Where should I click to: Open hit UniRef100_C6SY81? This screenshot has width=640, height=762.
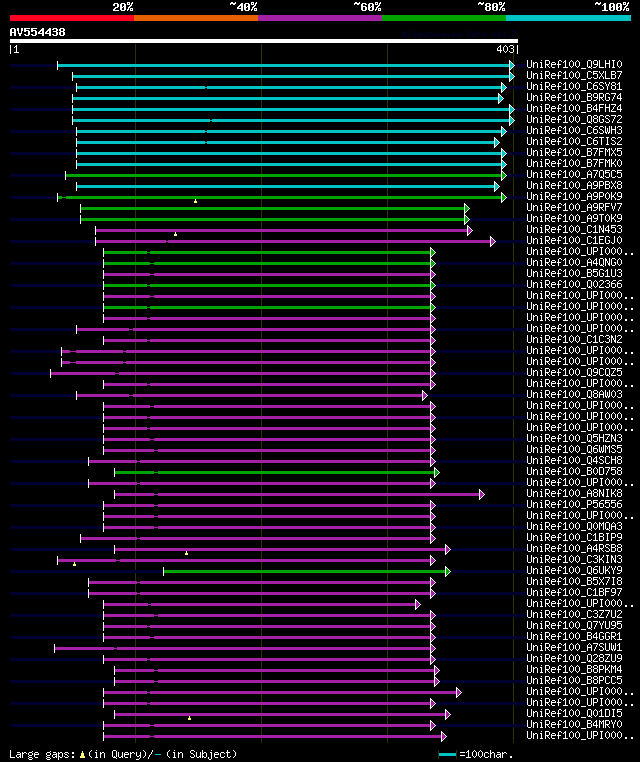point(574,86)
